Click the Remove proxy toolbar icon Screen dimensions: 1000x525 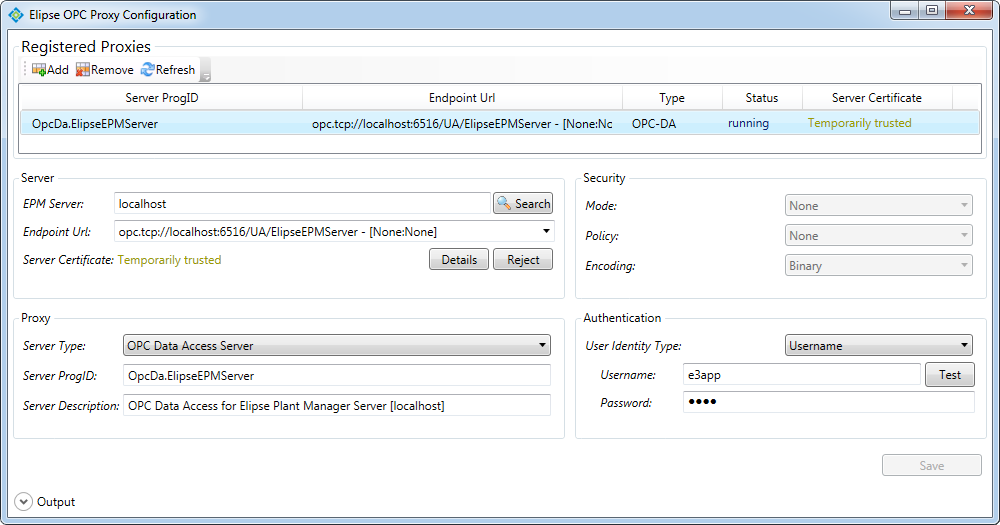pyautogui.click(x=83, y=70)
